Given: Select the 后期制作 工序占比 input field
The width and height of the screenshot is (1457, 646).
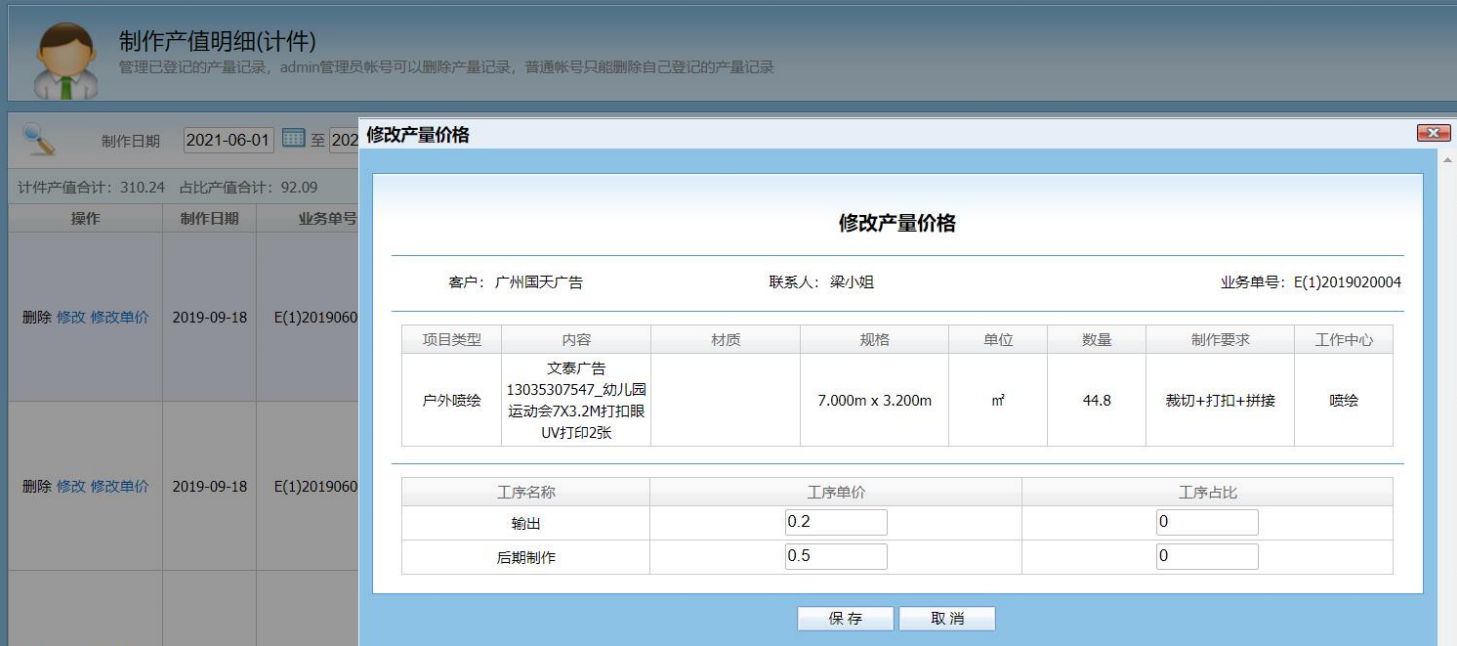Looking at the screenshot, I should tap(1207, 557).
